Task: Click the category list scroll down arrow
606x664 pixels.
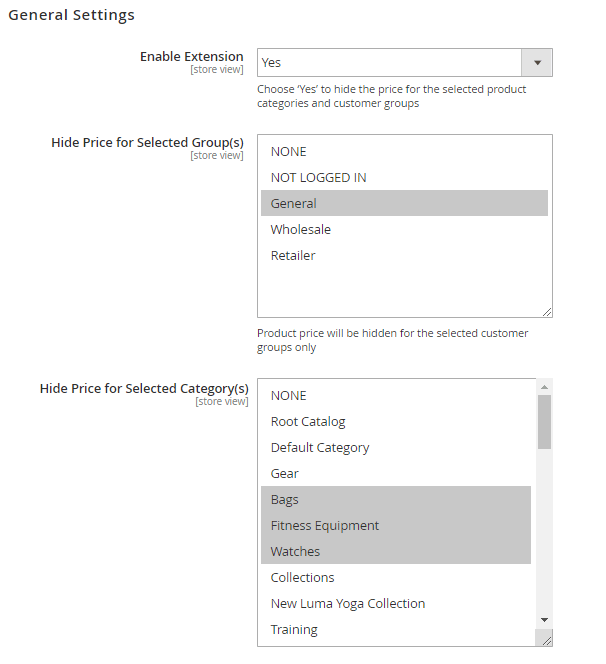Action: pyautogui.click(x=544, y=620)
